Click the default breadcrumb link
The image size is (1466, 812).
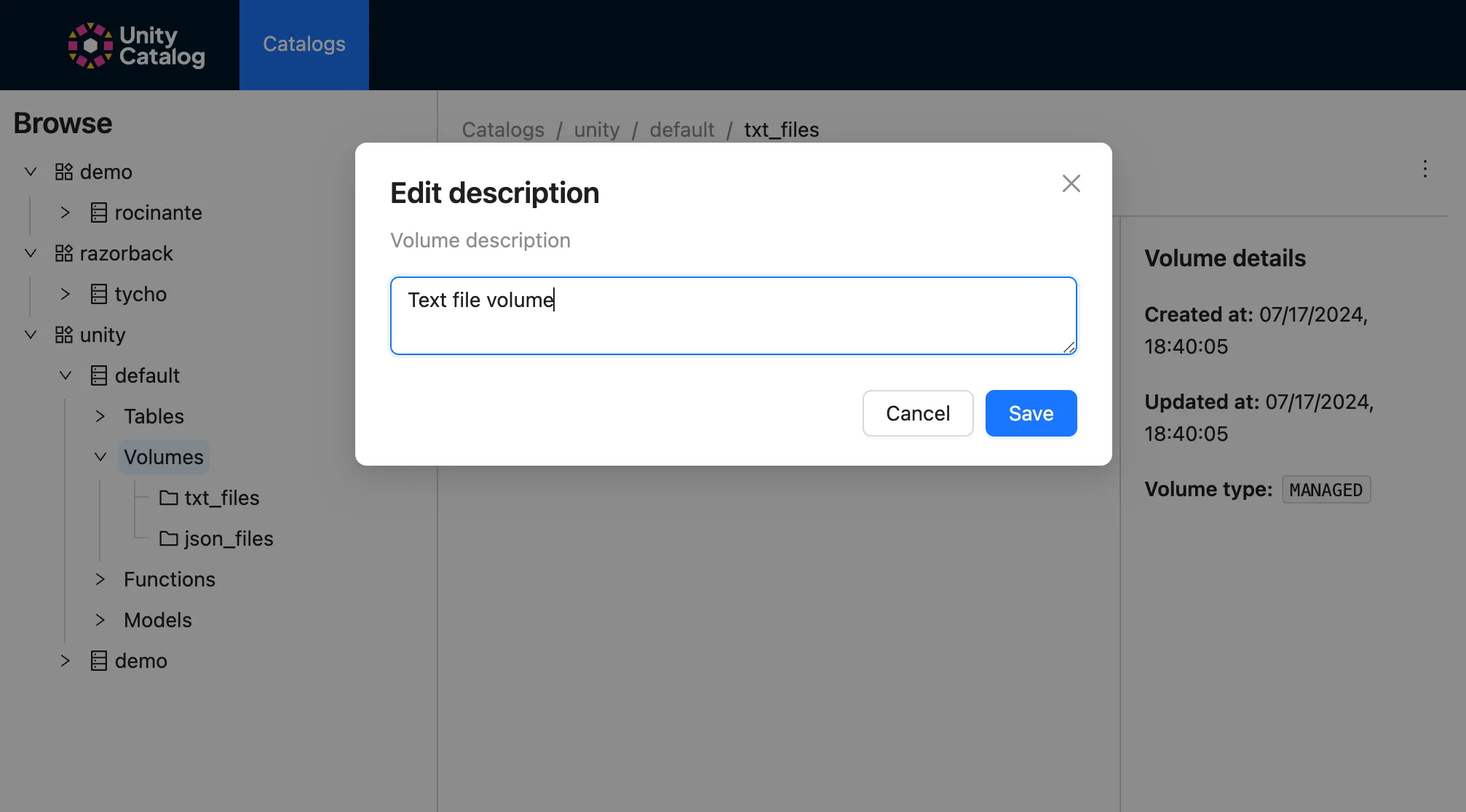click(681, 130)
